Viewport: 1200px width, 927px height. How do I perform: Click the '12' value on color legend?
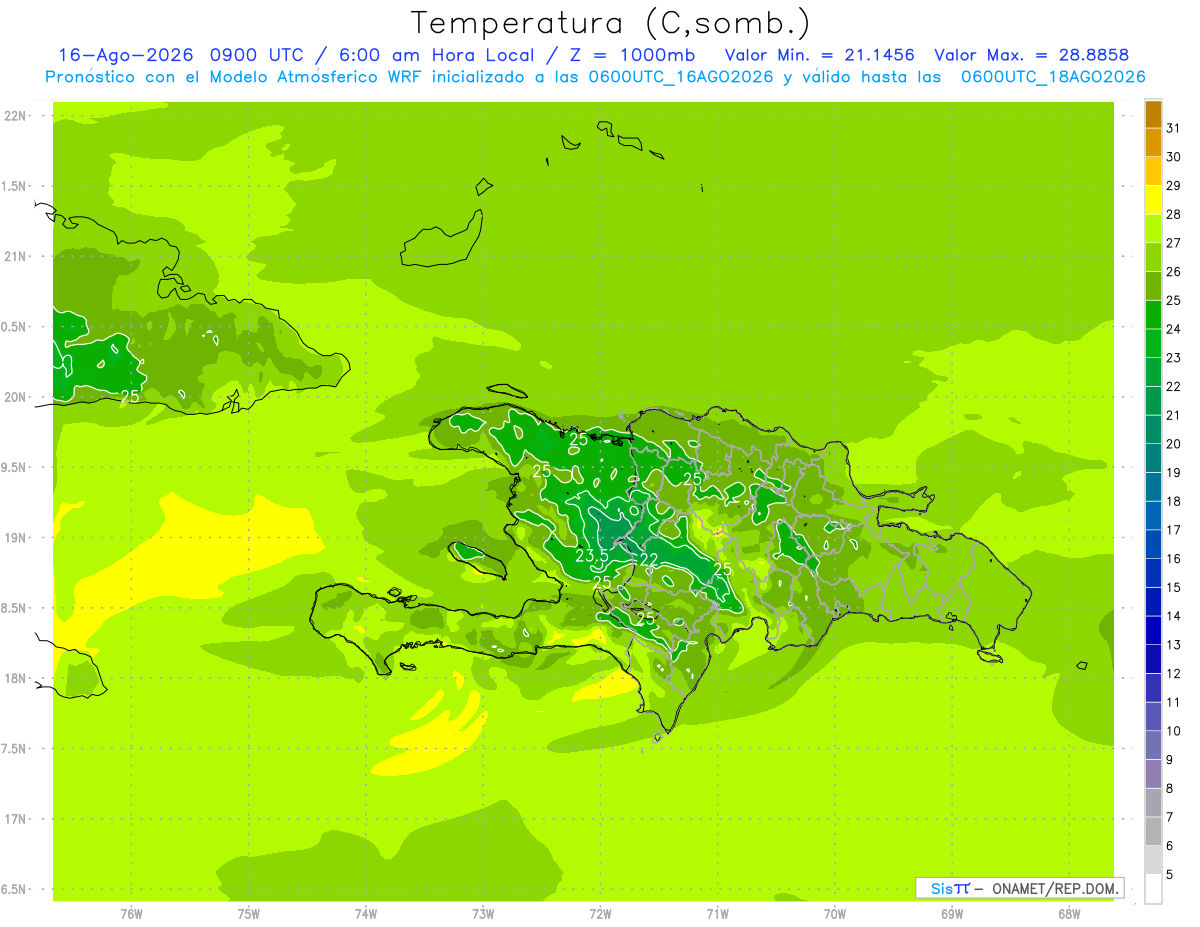click(1173, 673)
